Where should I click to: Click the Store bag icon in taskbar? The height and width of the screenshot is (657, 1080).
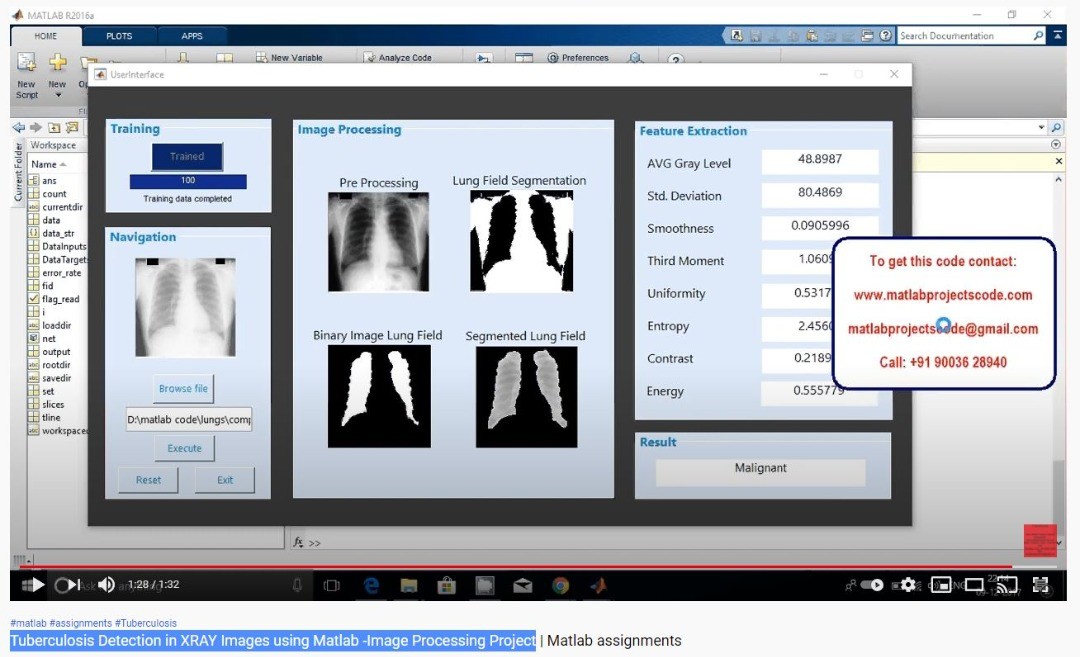point(447,585)
